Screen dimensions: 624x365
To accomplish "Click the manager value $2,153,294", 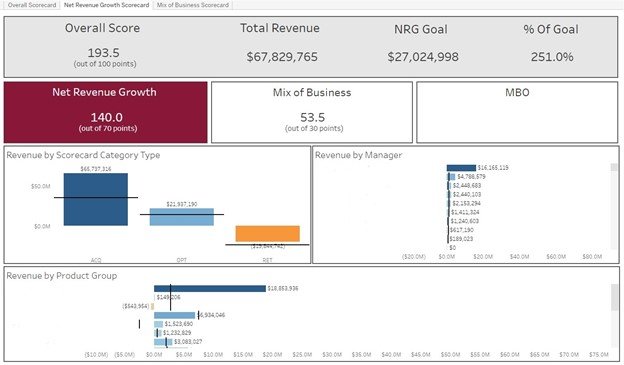I will point(466,203).
